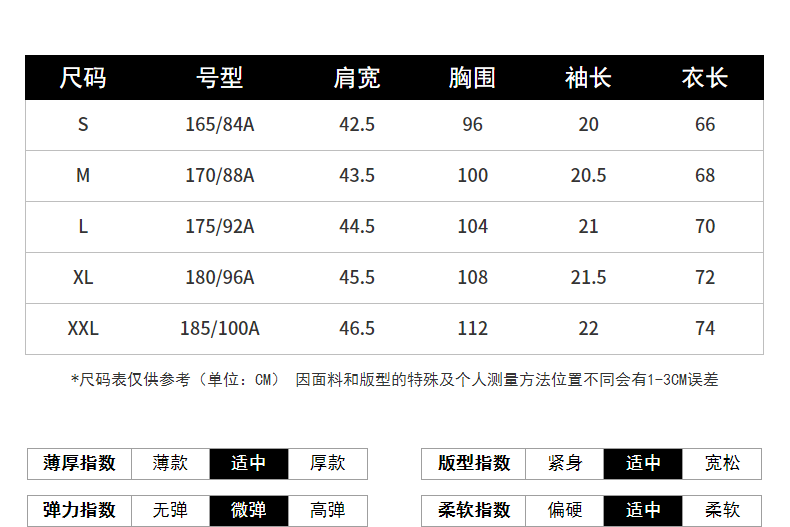The image size is (790, 527).
Task: Select the 柔软 softness option
Action: (x=722, y=510)
